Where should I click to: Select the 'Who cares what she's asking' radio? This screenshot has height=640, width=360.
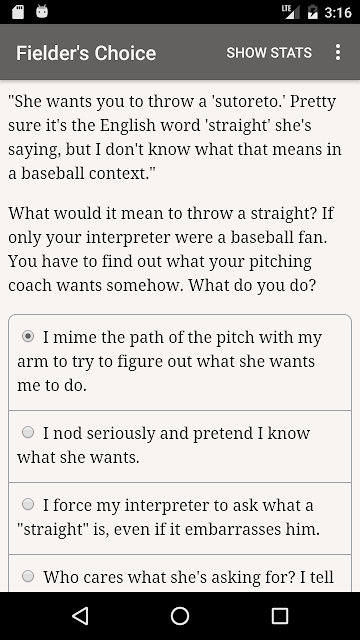(x=28, y=576)
